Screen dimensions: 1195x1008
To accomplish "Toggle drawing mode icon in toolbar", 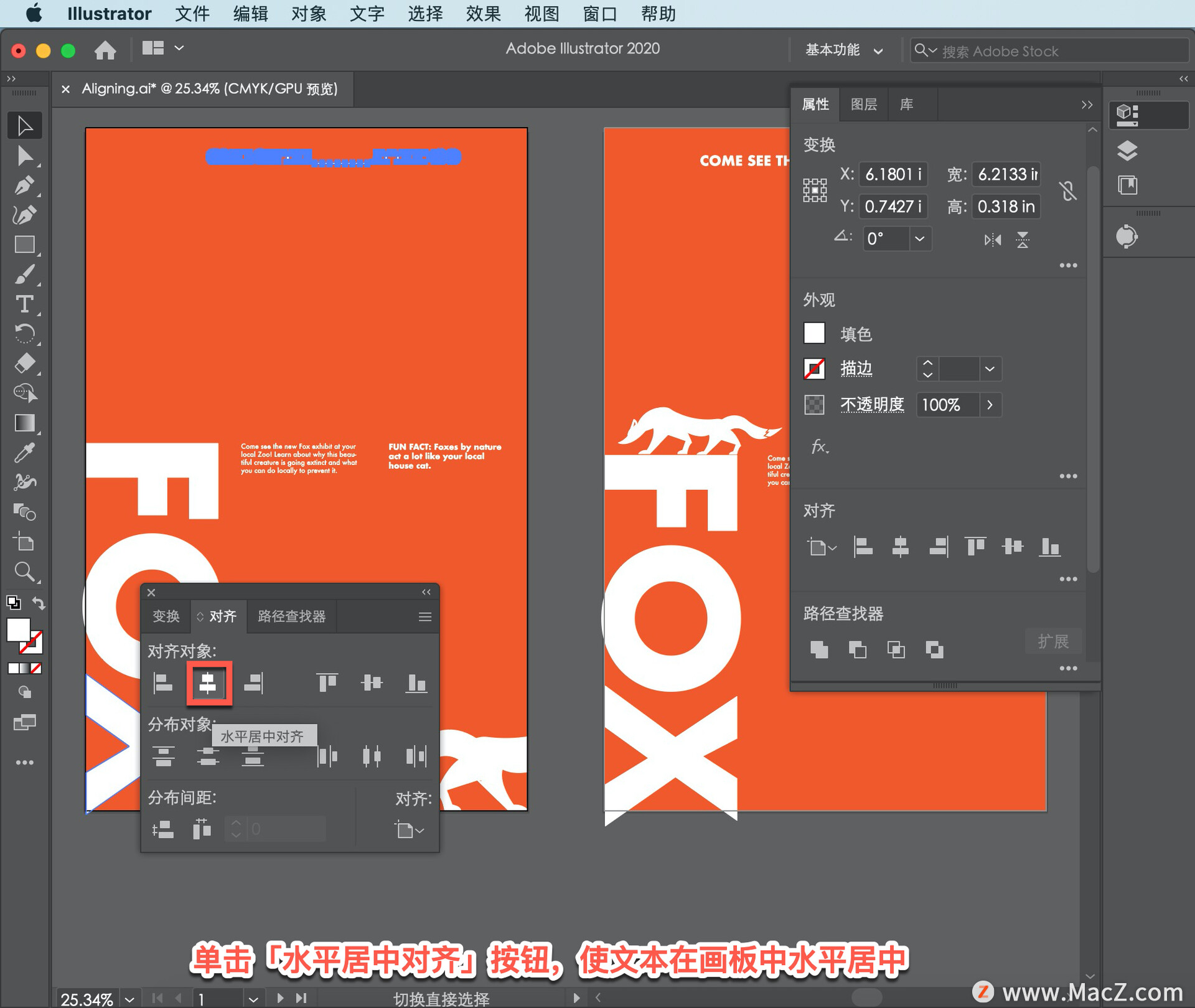I will pos(24,692).
